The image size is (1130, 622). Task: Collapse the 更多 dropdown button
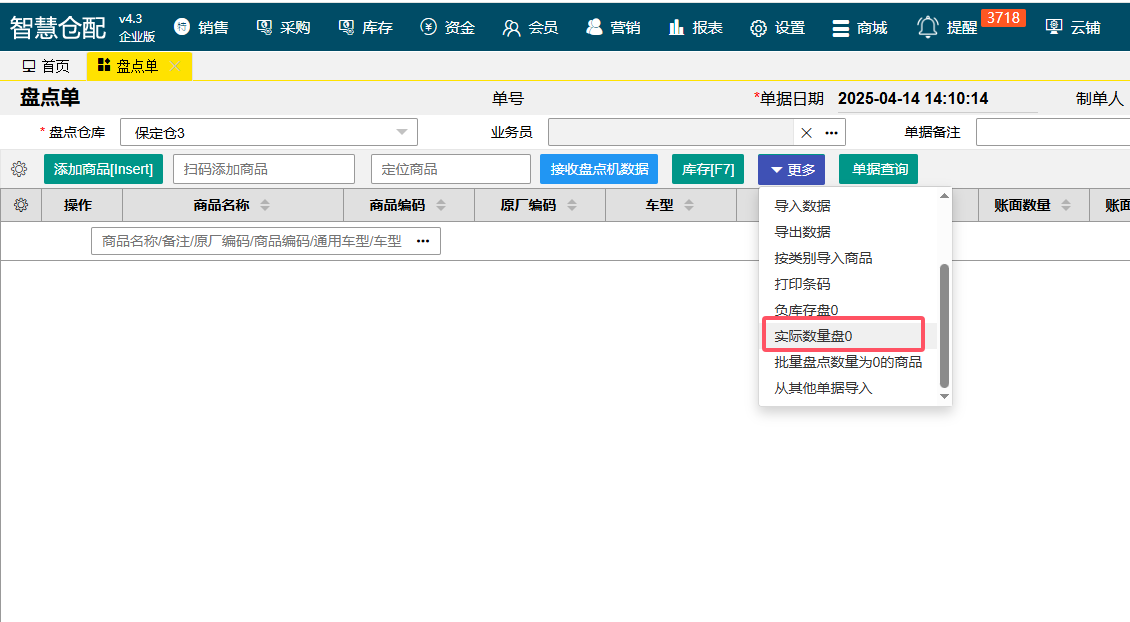pyautogui.click(x=791, y=170)
